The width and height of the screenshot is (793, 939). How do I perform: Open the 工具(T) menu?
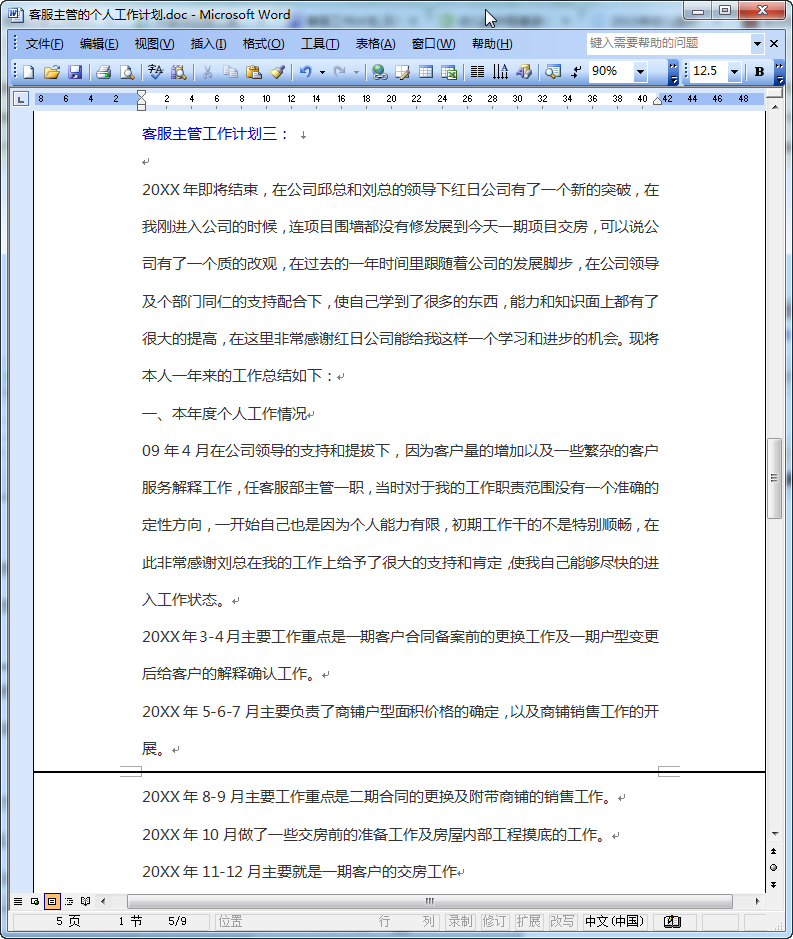point(320,44)
